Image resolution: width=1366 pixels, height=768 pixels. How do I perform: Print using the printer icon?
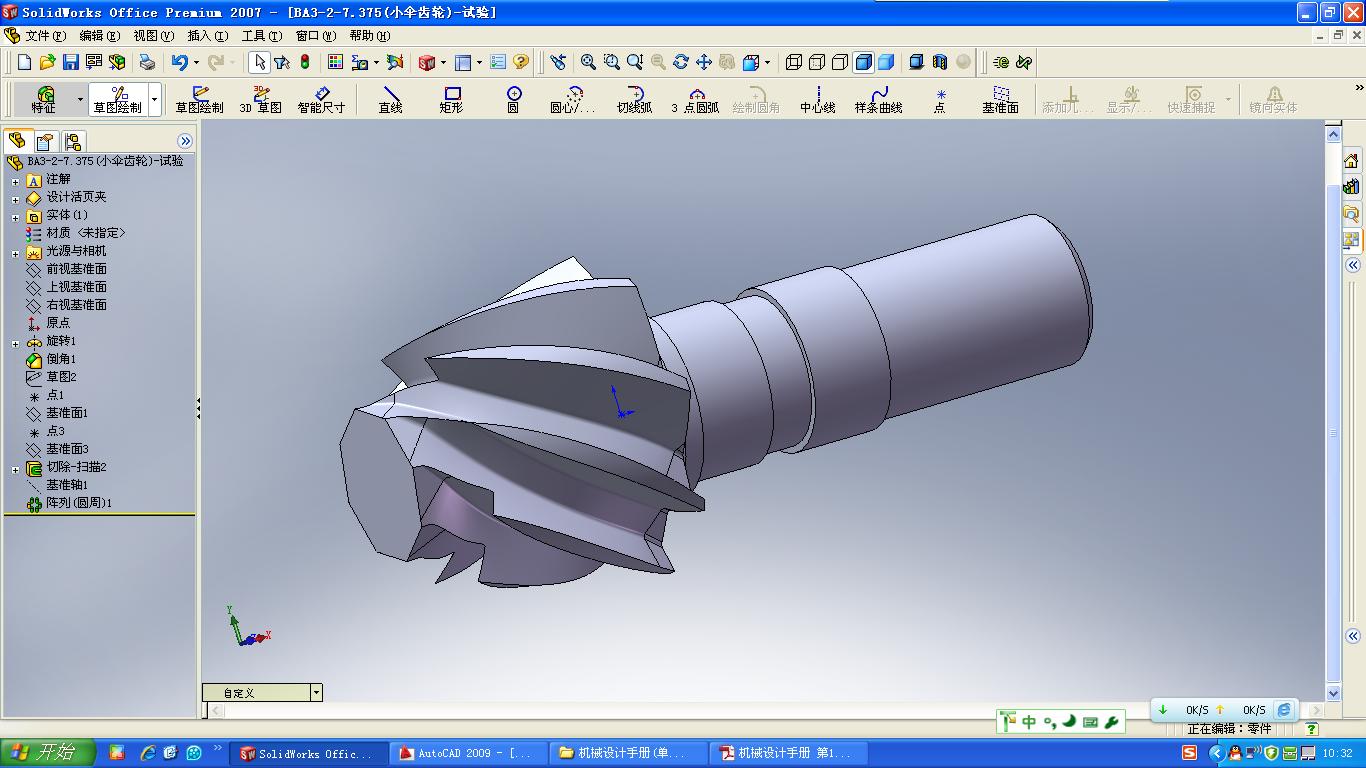click(x=147, y=62)
